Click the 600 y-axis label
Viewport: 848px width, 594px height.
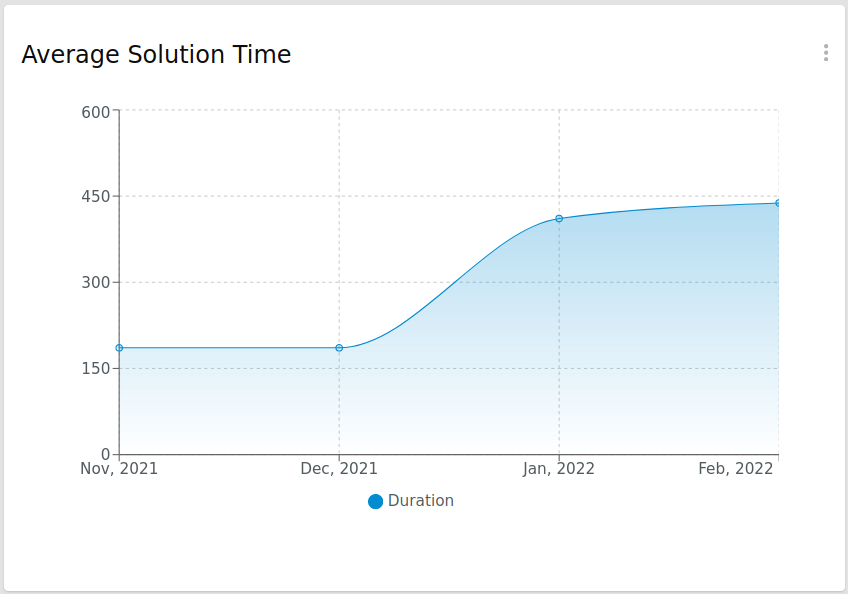click(95, 111)
